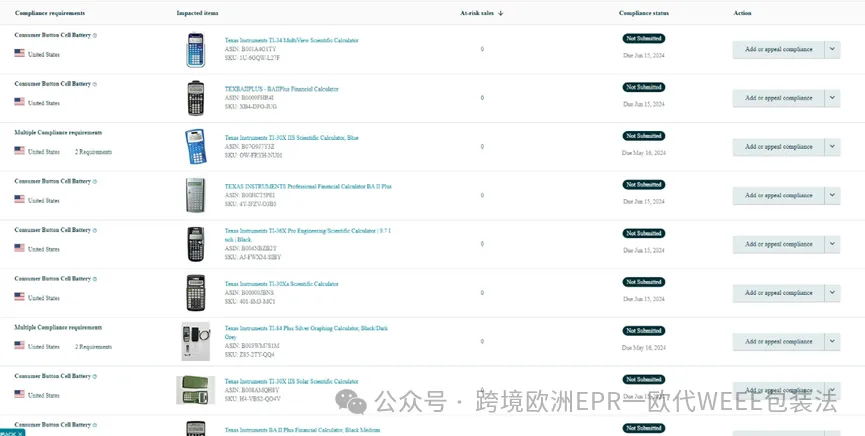Expand action dropdown for BAIIPlus Financial Calculator row
The width and height of the screenshot is (865, 436).
pos(832,98)
